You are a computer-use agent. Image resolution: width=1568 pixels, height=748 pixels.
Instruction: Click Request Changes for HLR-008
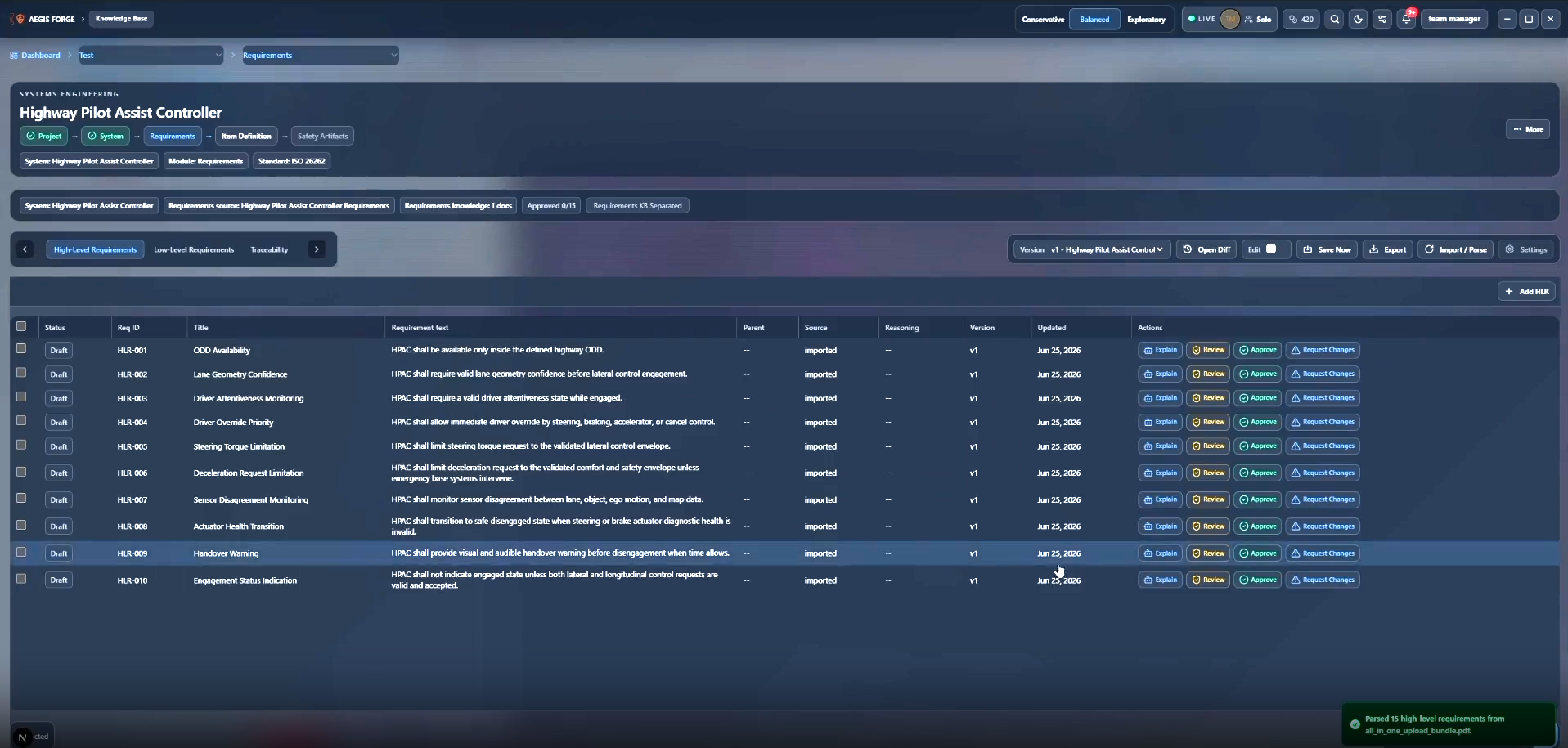point(1323,526)
